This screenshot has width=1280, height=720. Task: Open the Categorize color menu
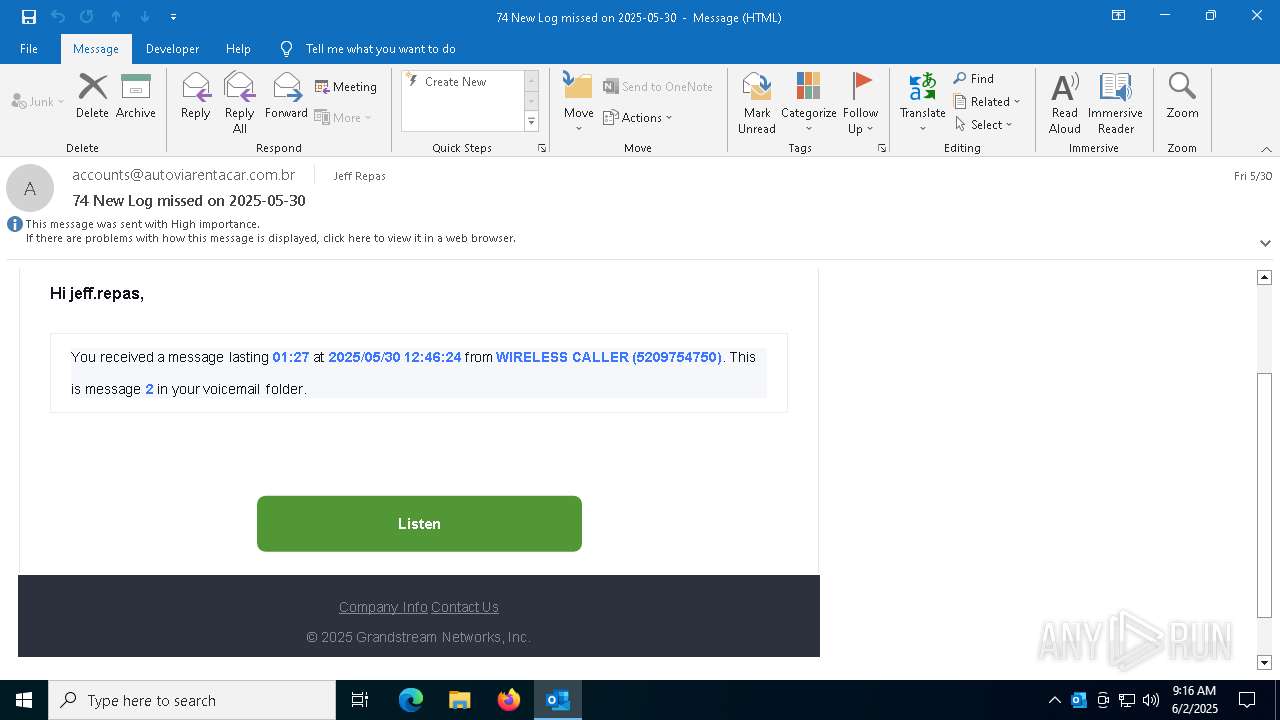pos(808,103)
